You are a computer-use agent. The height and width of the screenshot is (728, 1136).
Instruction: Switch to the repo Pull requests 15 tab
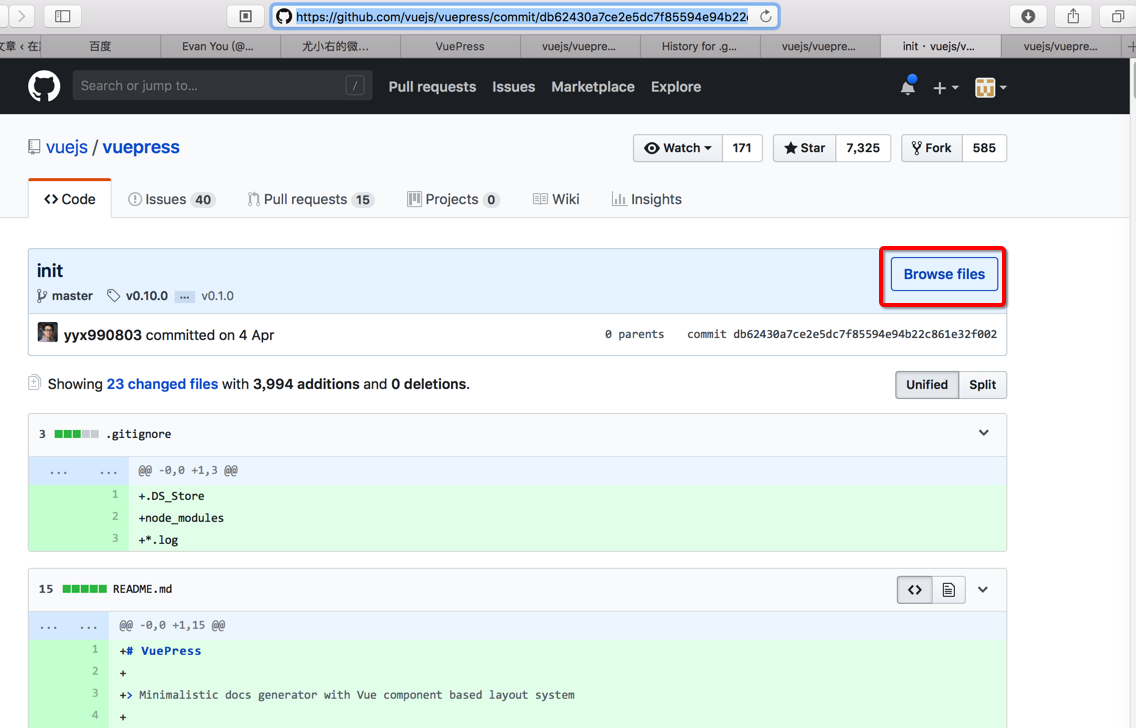click(311, 199)
